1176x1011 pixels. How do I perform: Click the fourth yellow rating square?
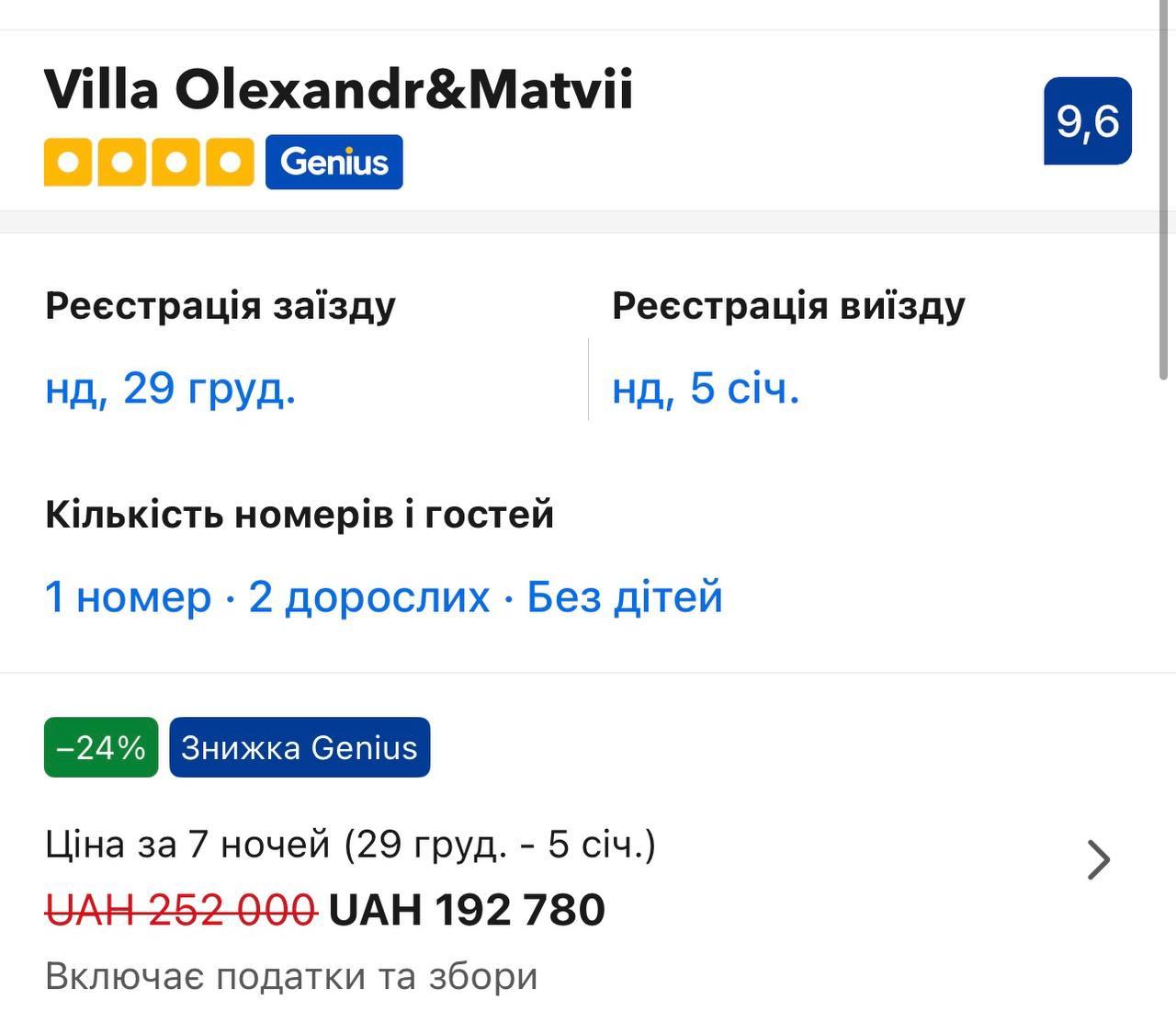pyautogui.click(x=230, y=163)
